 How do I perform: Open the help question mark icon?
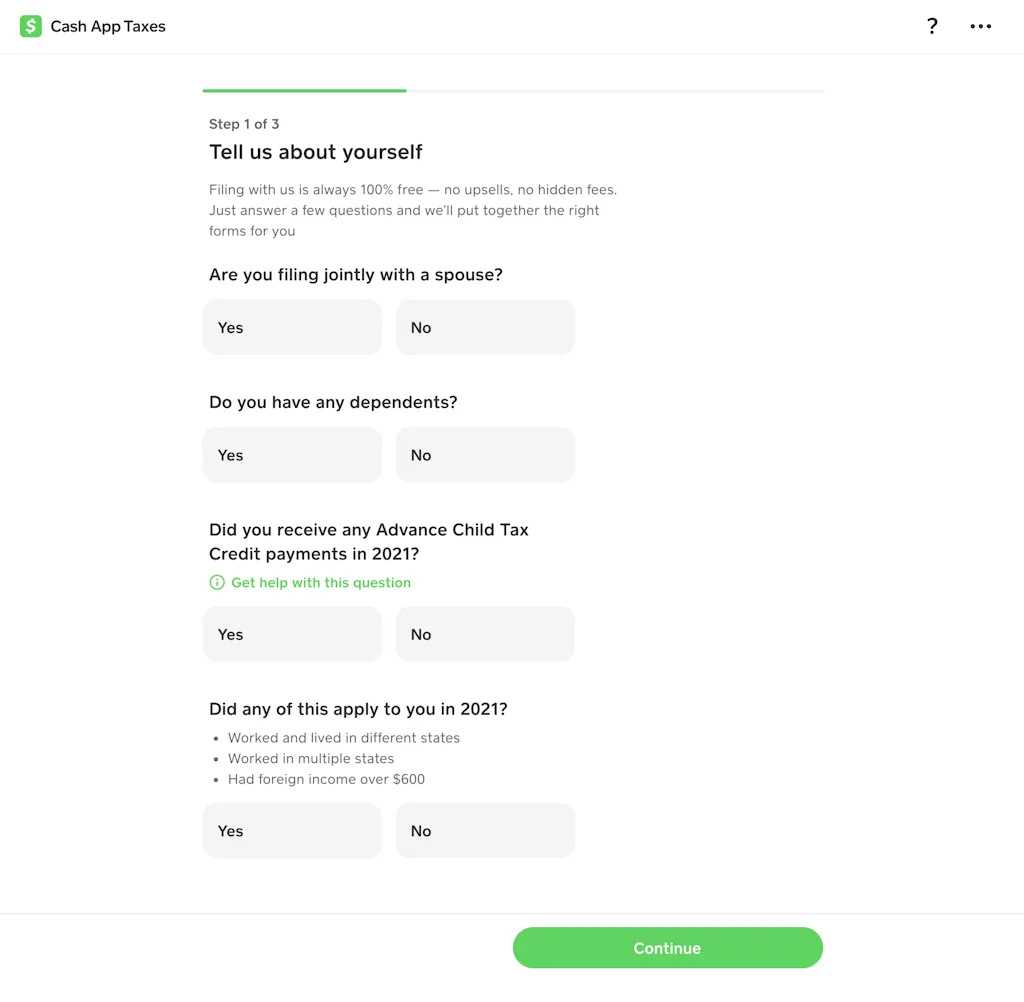pos(932,26)
